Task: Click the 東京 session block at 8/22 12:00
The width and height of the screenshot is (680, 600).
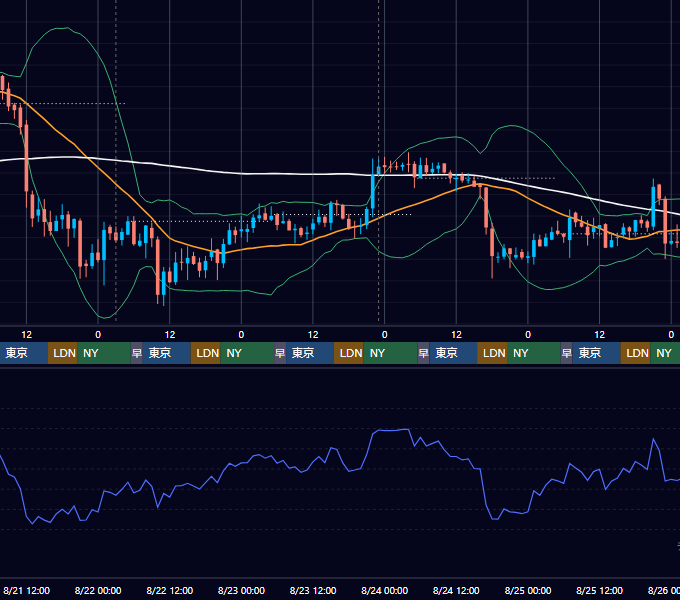Action: 167,353
